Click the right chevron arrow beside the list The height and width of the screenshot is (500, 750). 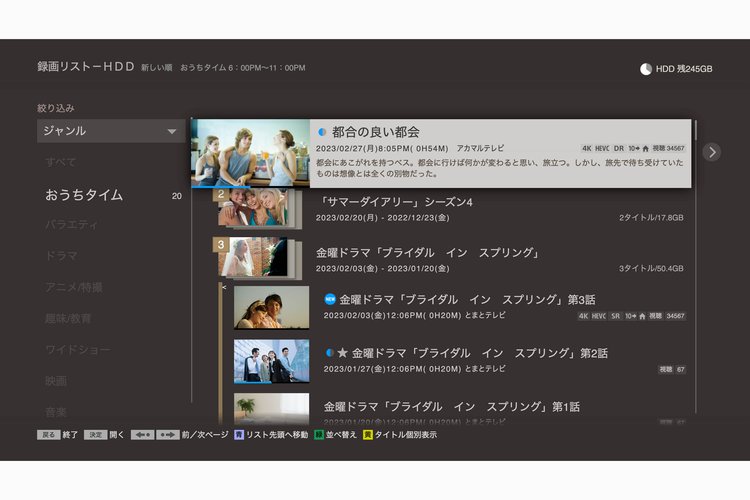[x=711, y=152]
